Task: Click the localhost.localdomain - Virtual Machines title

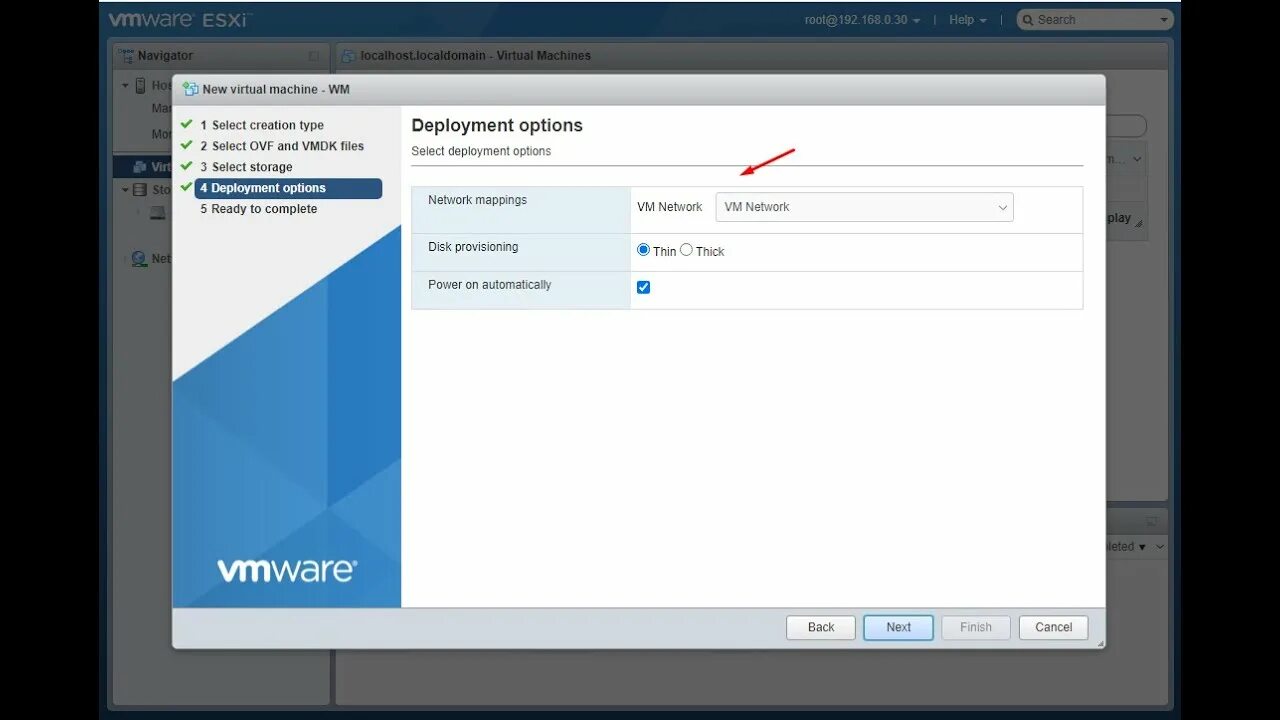Action: coord(476,56)
